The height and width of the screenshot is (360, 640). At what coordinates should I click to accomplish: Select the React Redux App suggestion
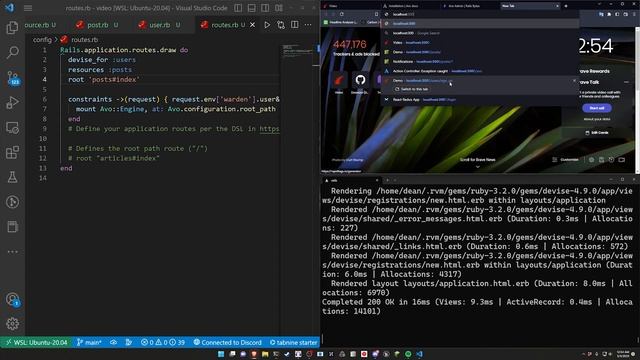pos(480,100)
